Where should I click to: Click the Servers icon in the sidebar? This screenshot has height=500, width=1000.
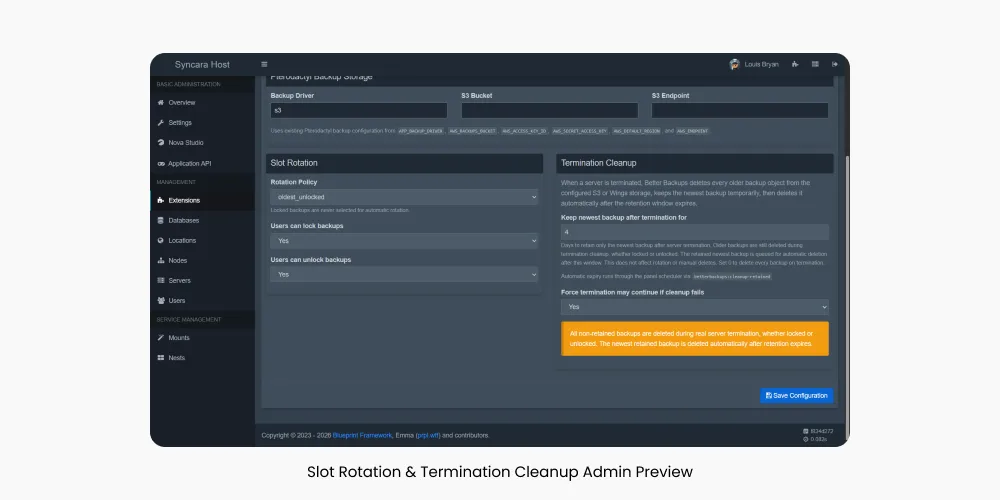pos(161,281)
